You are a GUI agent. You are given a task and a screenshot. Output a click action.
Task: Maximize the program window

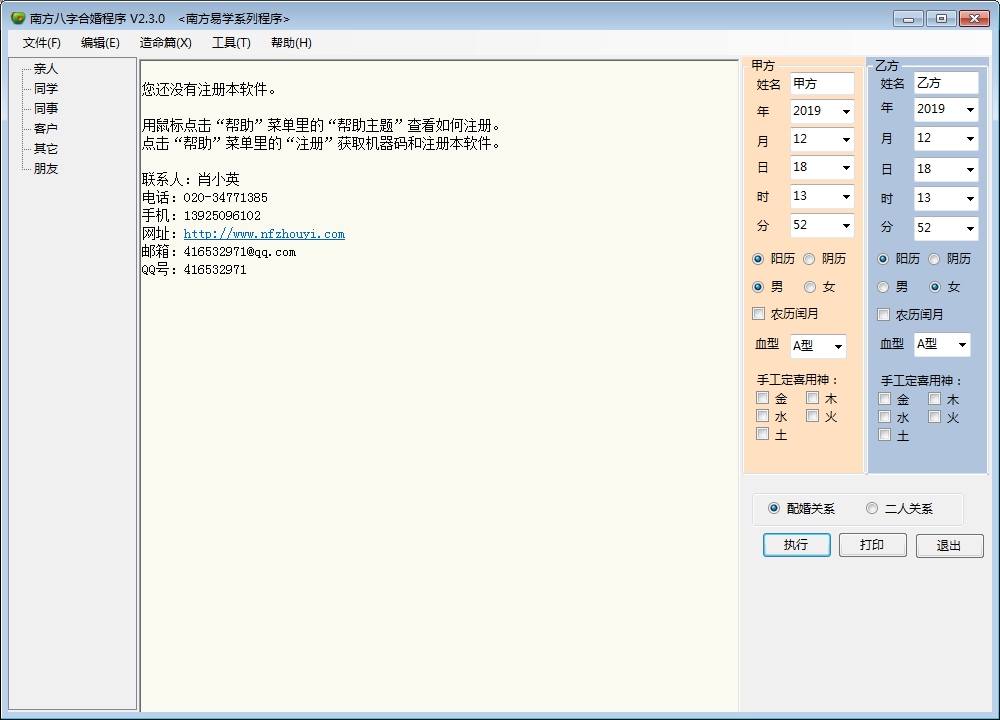click(941, 18)
